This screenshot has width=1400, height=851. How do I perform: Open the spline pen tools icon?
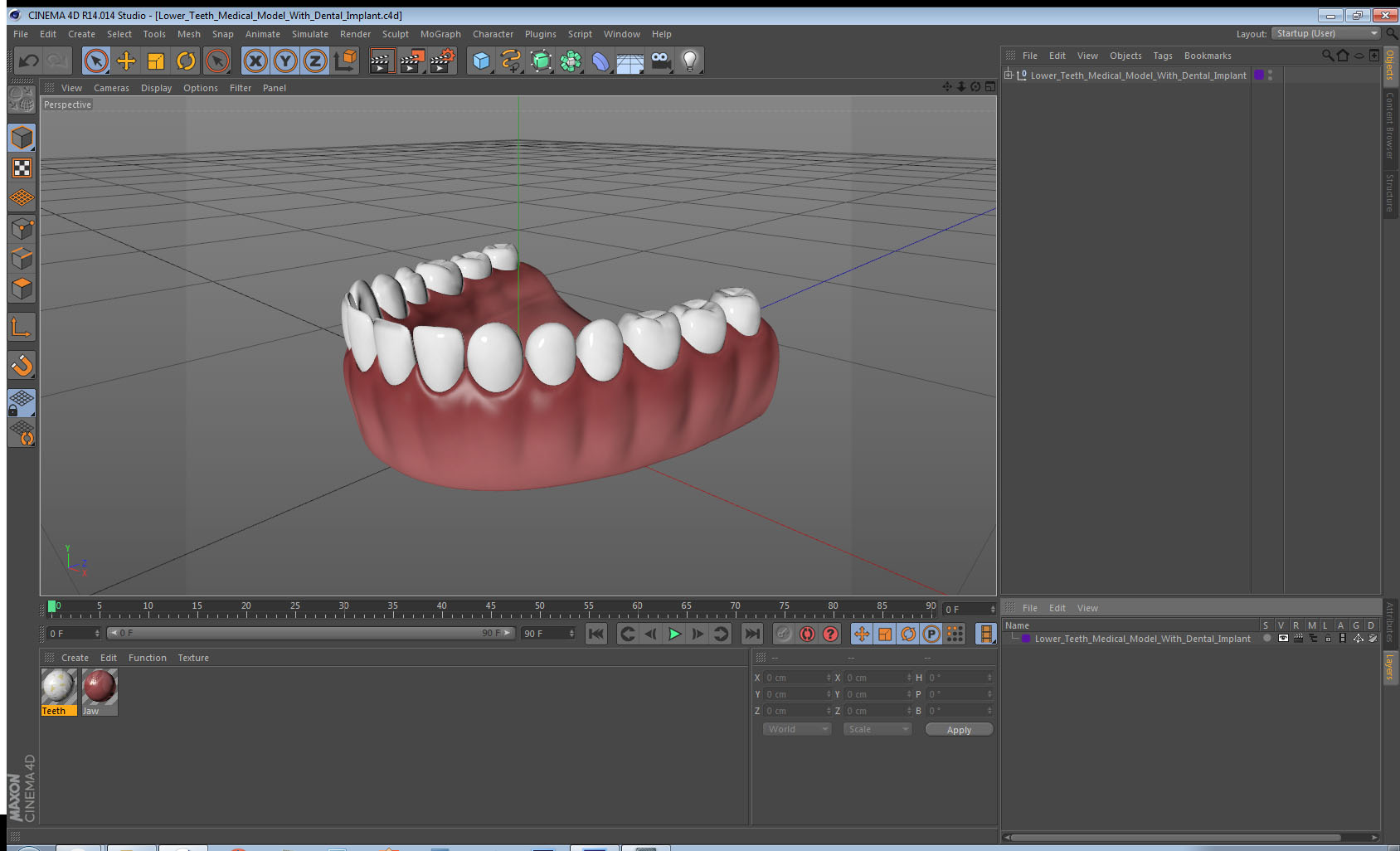(x=511, y=61)
